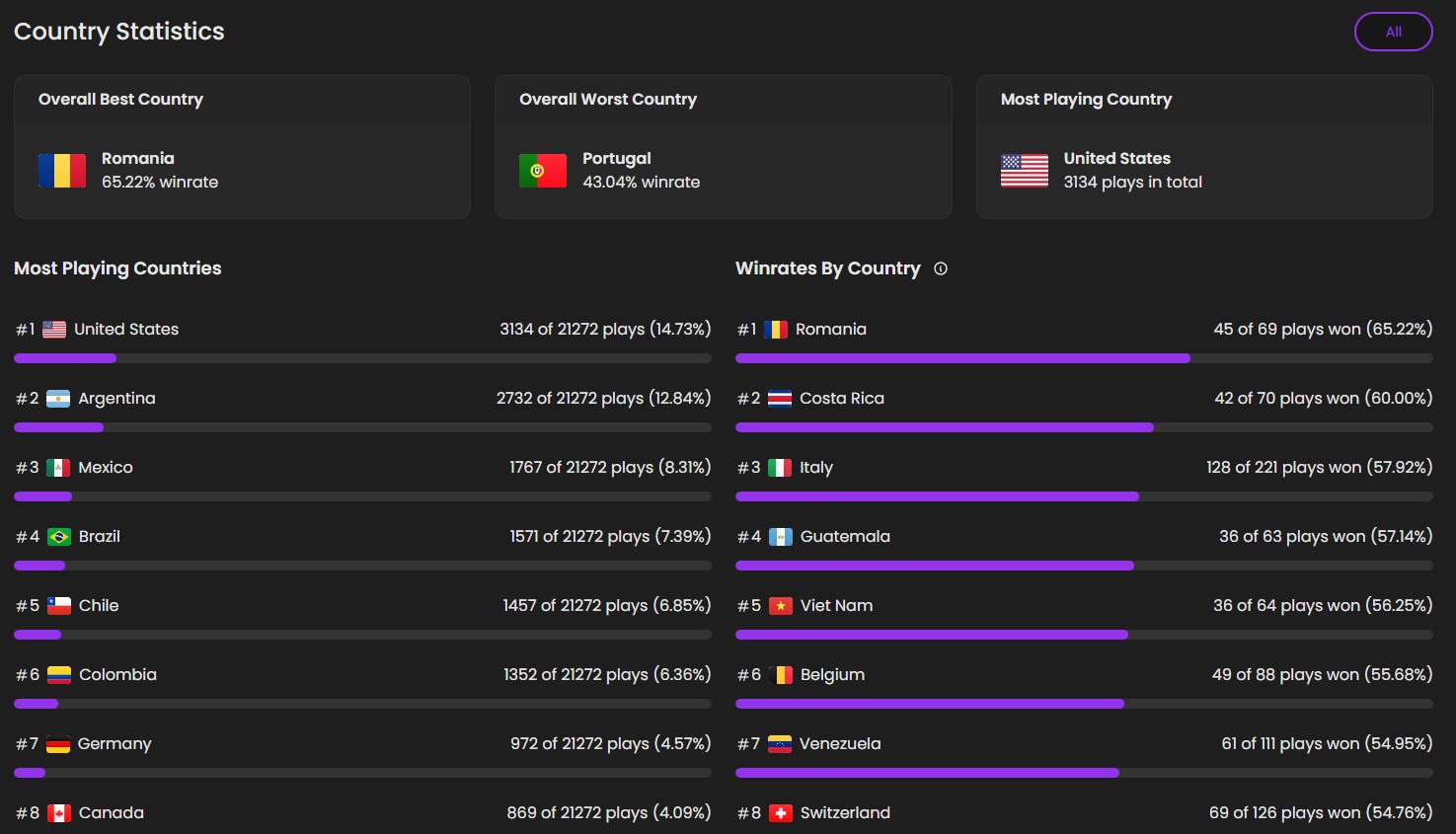Click the info icon beside Winrates By Country
The width and height of the screenshot is (1456, 834).
click(941, 268)
